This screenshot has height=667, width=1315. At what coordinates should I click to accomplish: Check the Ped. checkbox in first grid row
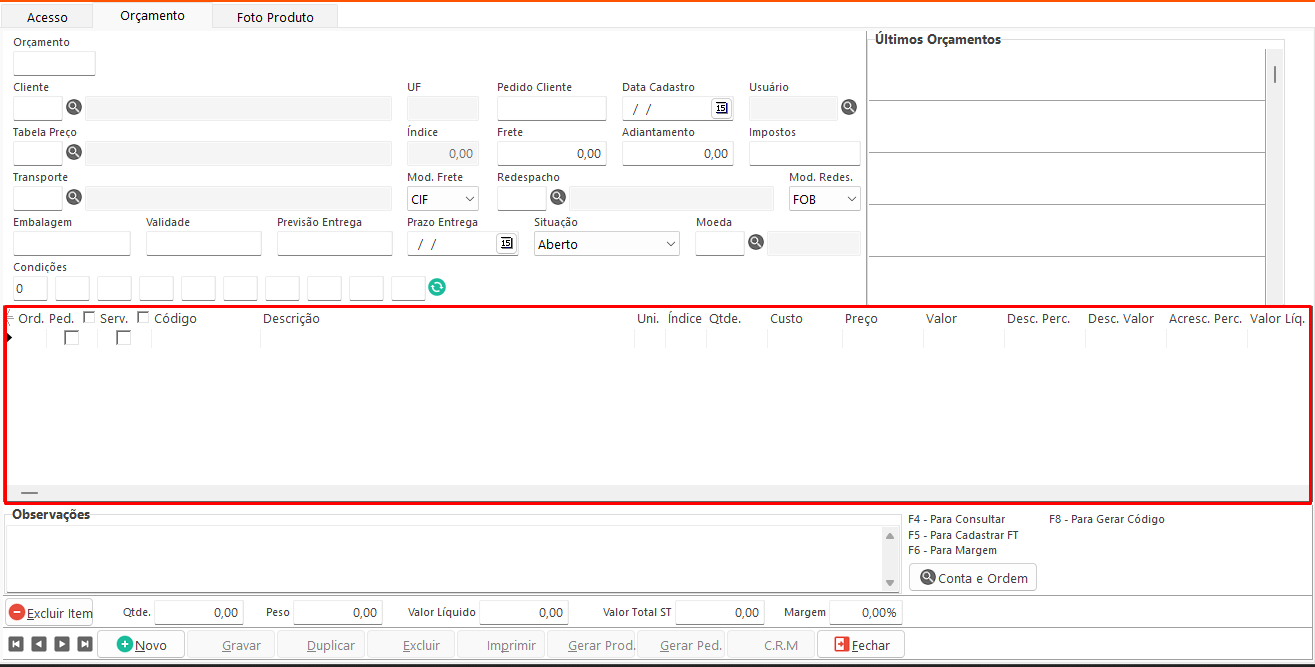(72, 338)
